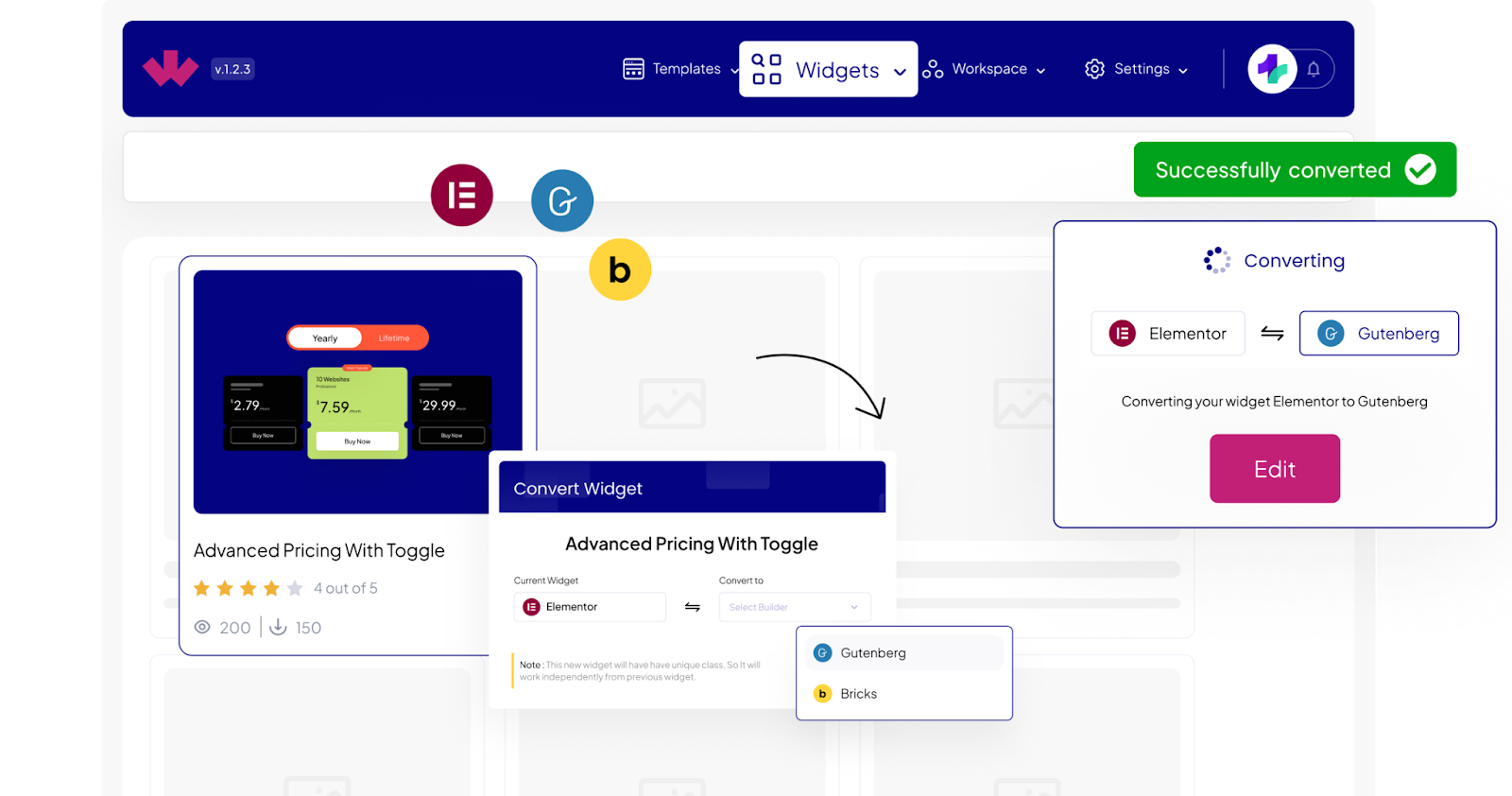Click the Elementor logo in Current Widget field
1512x796 pixels.
[532, 607]
